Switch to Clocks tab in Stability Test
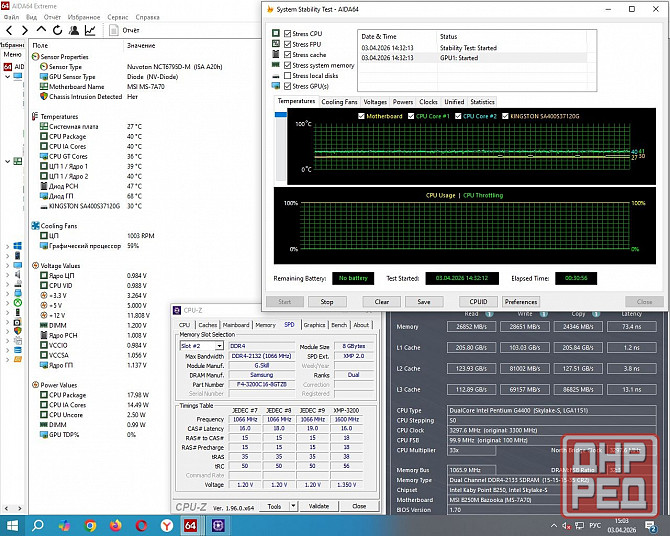The width and height of the screenshot is (670, 536). coord(428,102)
